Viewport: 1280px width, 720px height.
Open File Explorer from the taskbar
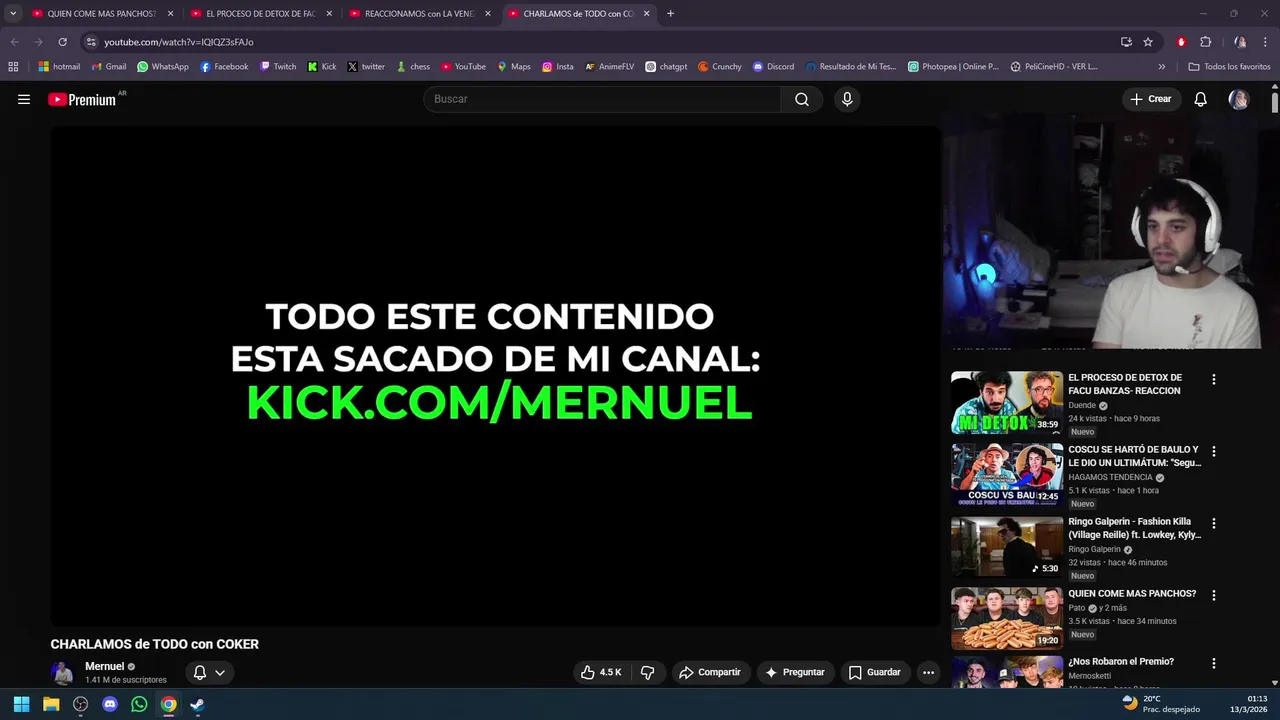tap(51, 704)
